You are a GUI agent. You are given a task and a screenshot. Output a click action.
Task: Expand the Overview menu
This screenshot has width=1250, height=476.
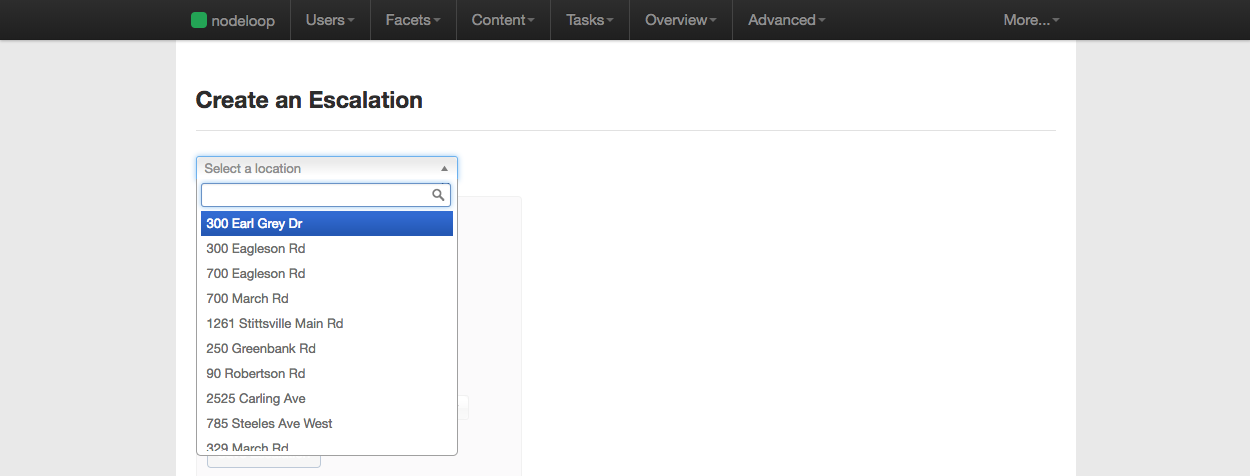pos(681,20)
